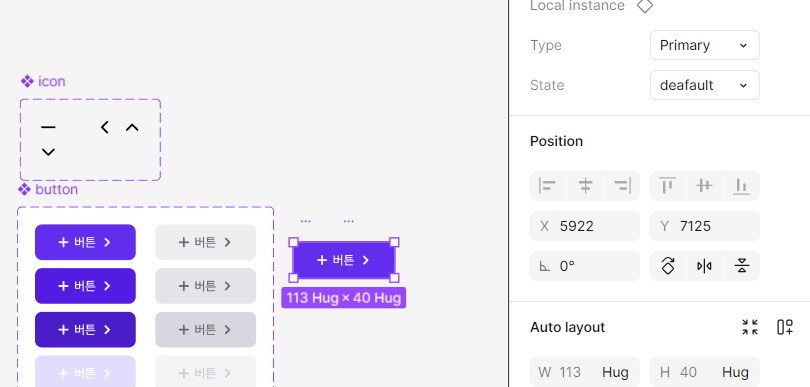Select the down chevron icon variant

(48, 152)
